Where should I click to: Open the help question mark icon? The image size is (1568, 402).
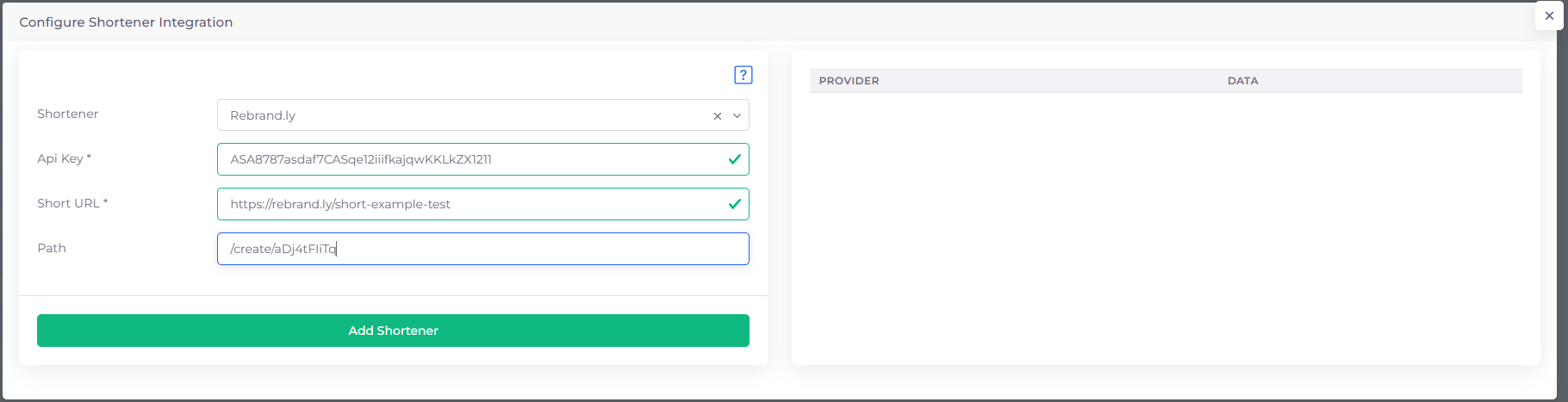(743, 75)
